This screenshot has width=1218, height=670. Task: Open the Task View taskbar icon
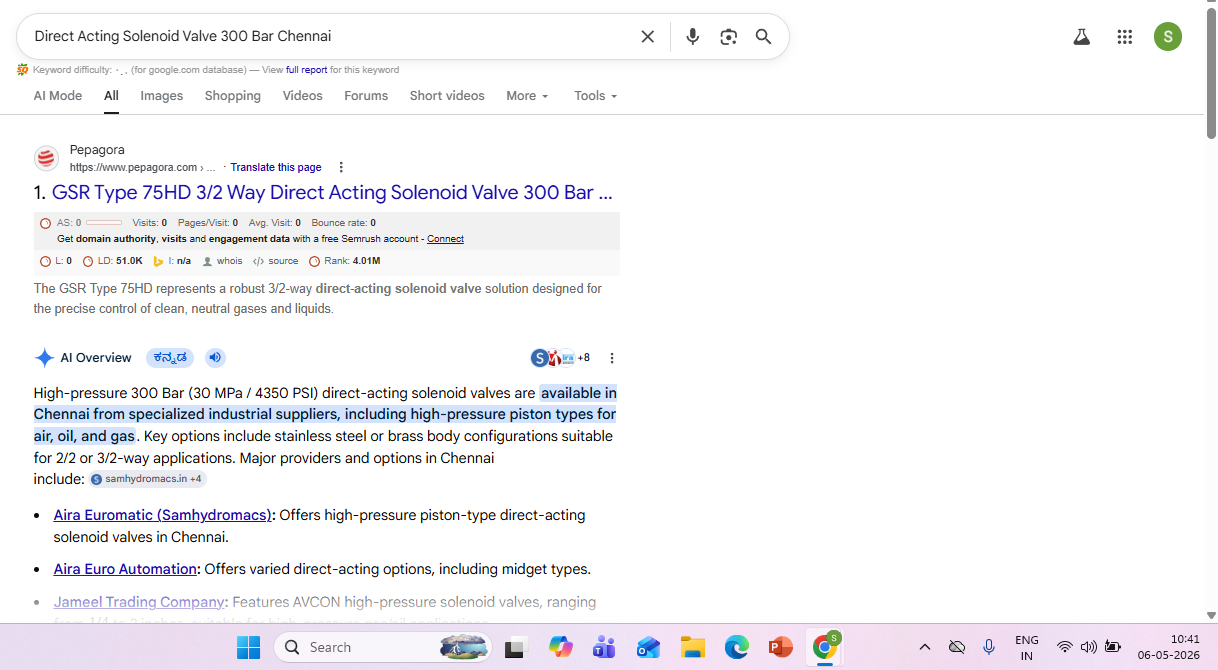515,648
